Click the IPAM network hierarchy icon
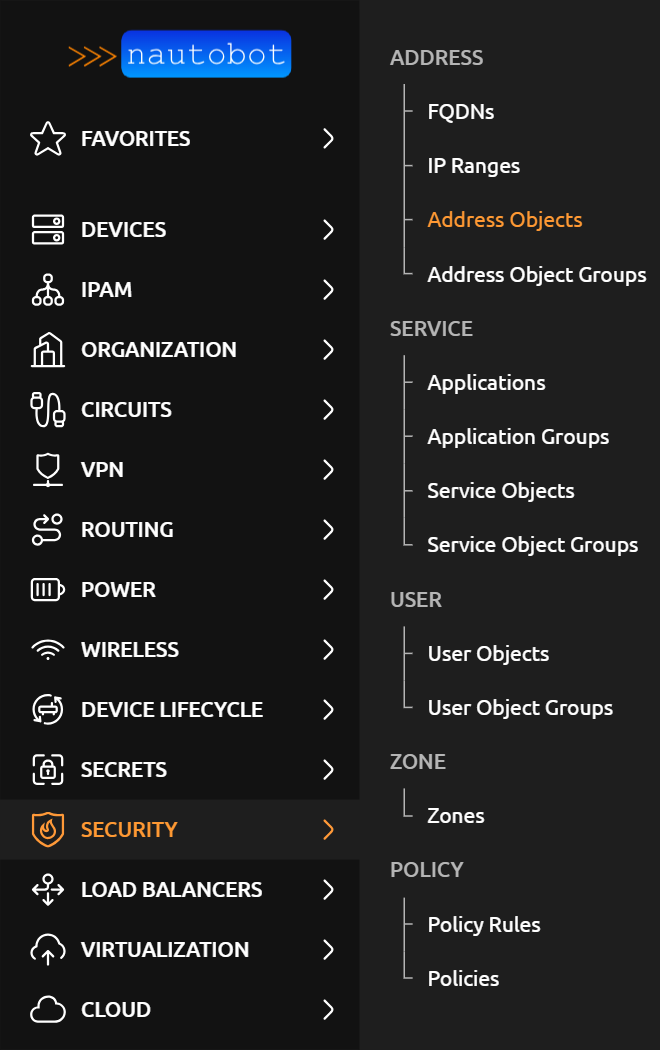This screenshot has height=1050, width=660. pos(47,289)
